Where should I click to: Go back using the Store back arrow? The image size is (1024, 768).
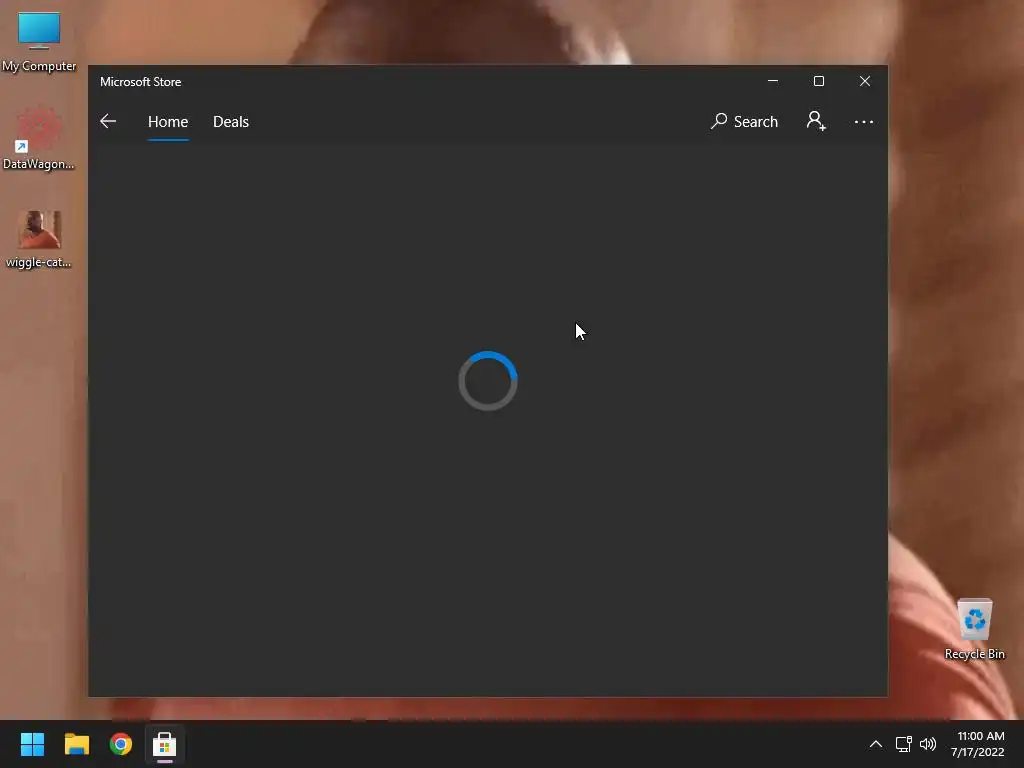[108, 121]
